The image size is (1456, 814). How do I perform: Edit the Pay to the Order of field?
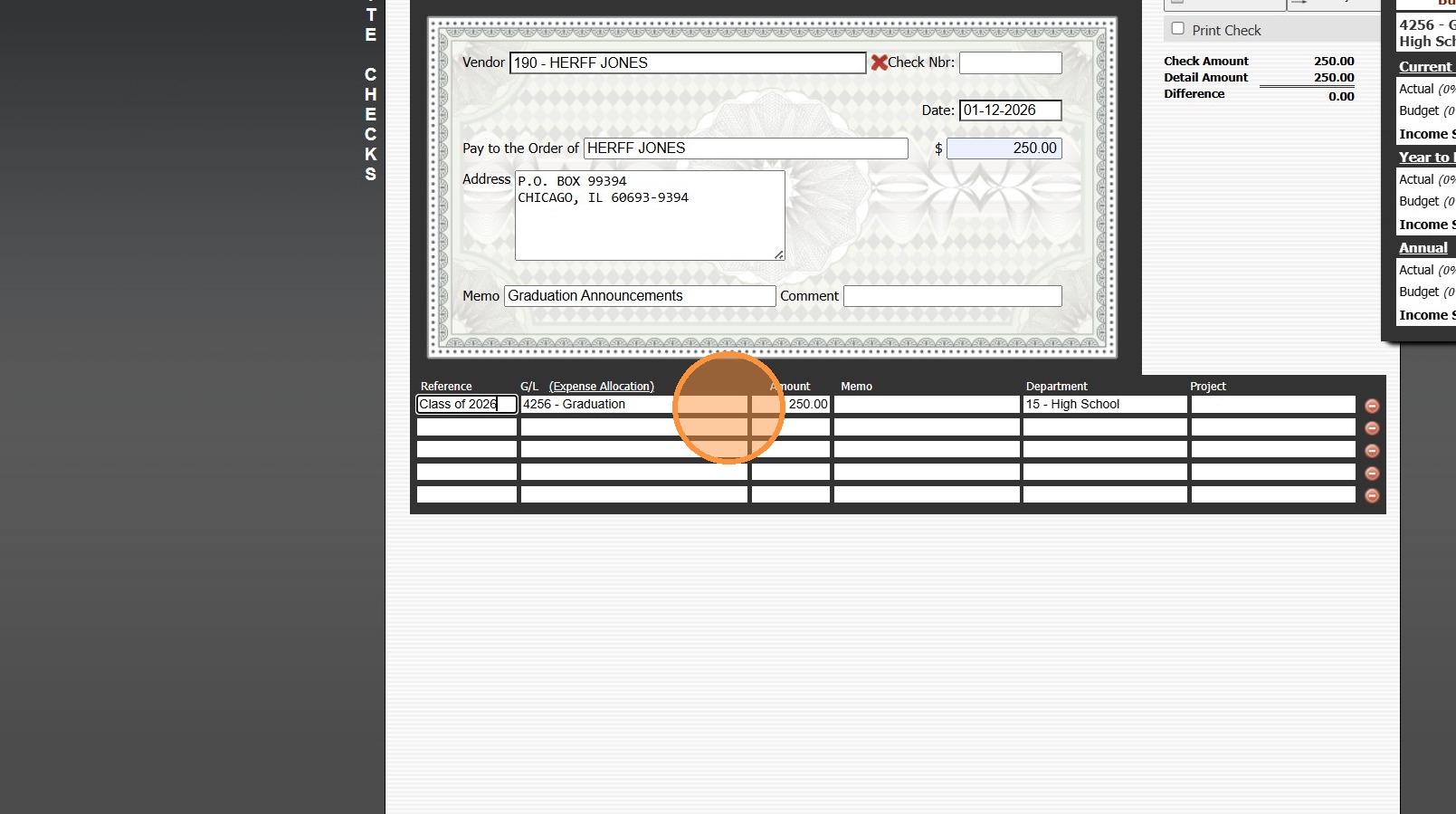746,148
